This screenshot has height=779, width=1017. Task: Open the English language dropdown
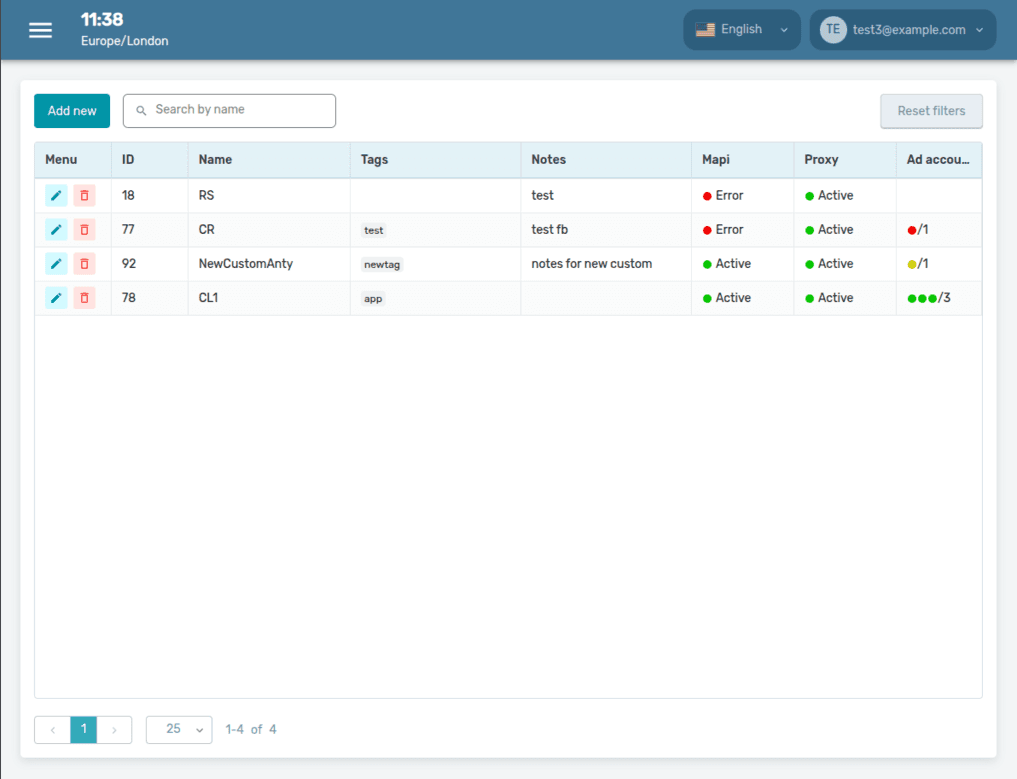741,30
